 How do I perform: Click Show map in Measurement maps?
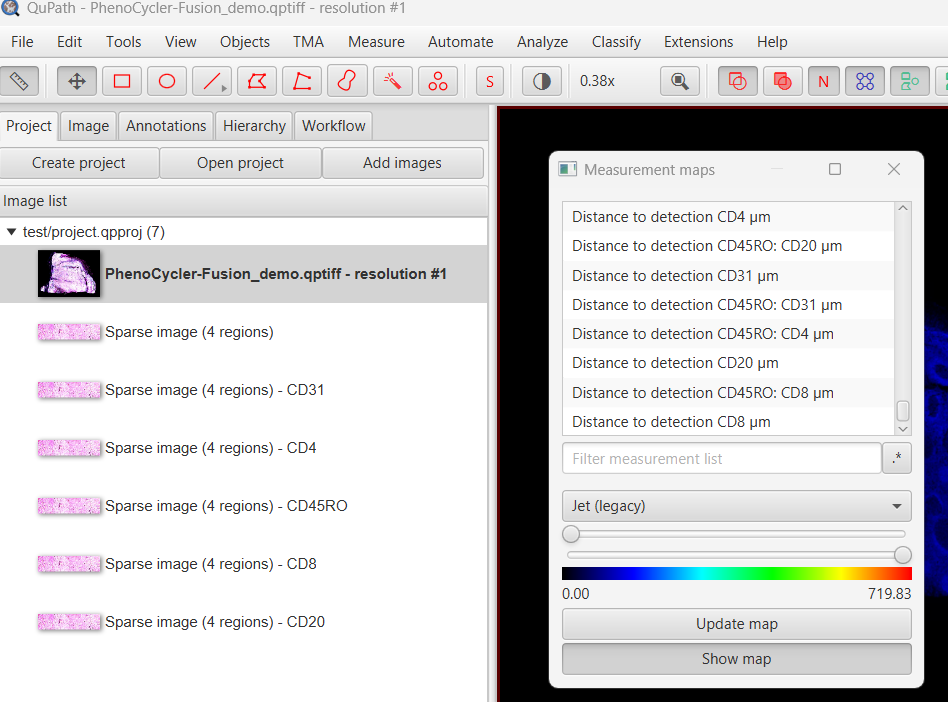point(736,659)
